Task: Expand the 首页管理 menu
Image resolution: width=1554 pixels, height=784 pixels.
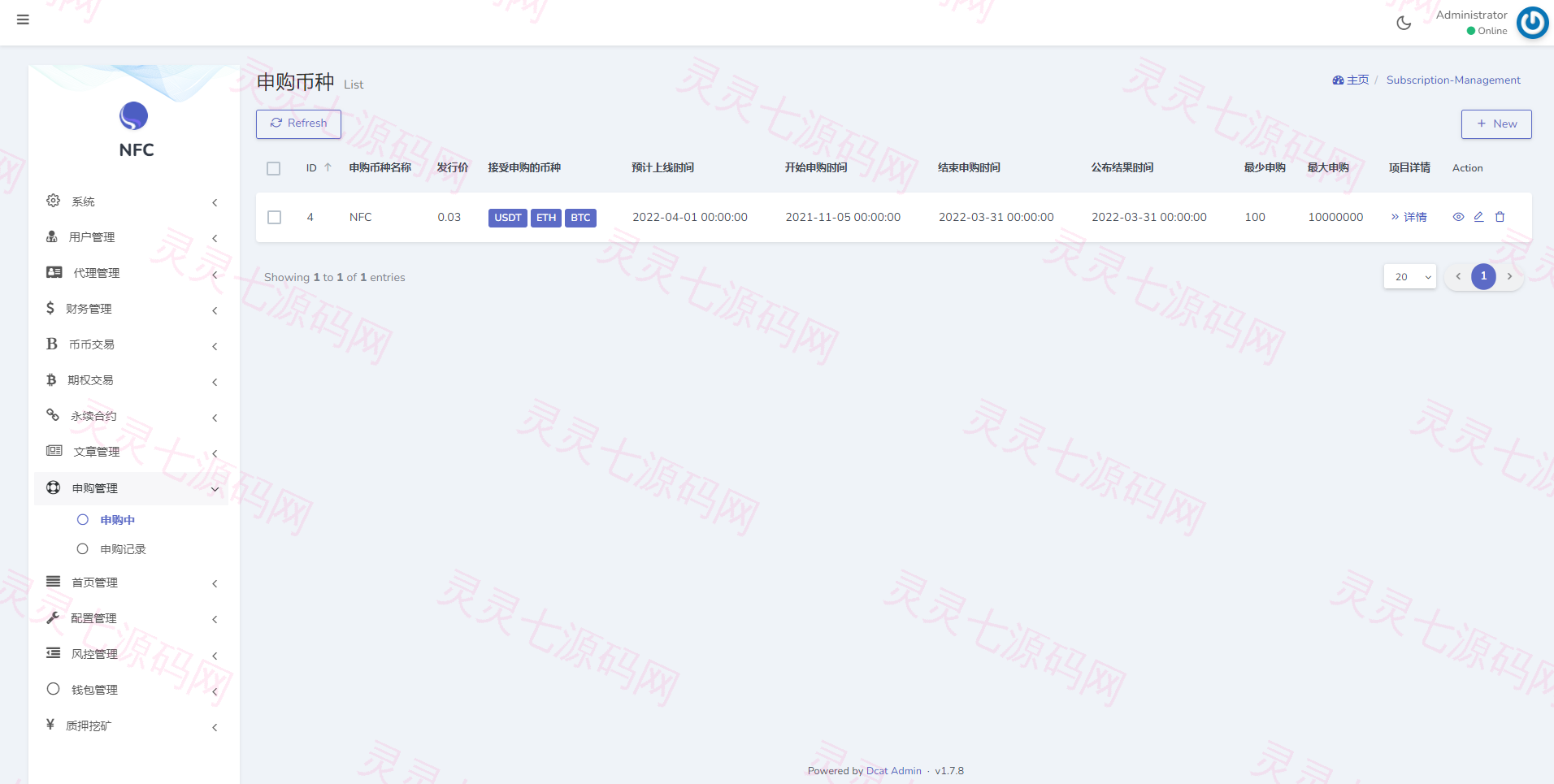Action: tap(133, 583)
